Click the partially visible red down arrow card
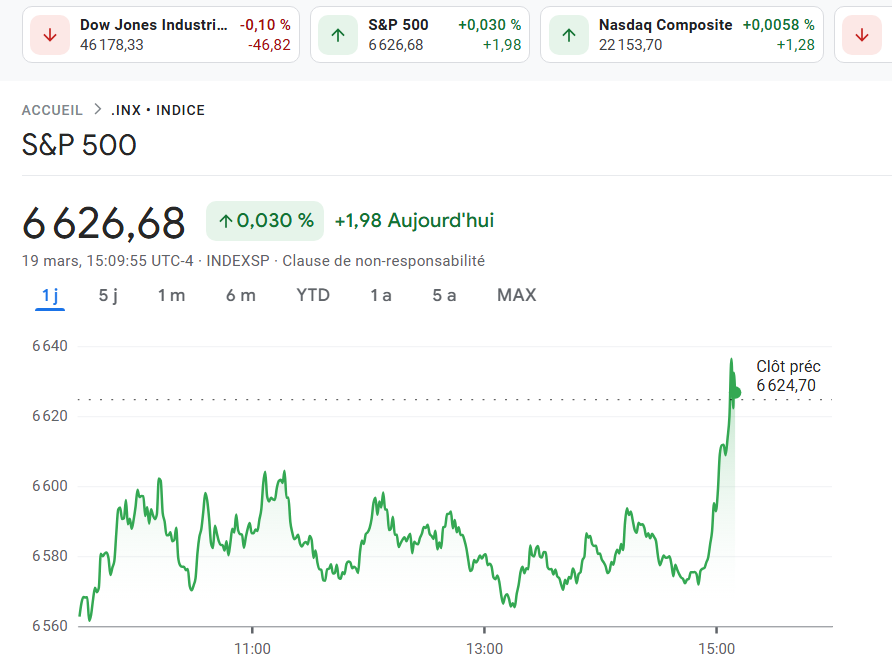This screenshot has height=672, width=892. (862, 35)
